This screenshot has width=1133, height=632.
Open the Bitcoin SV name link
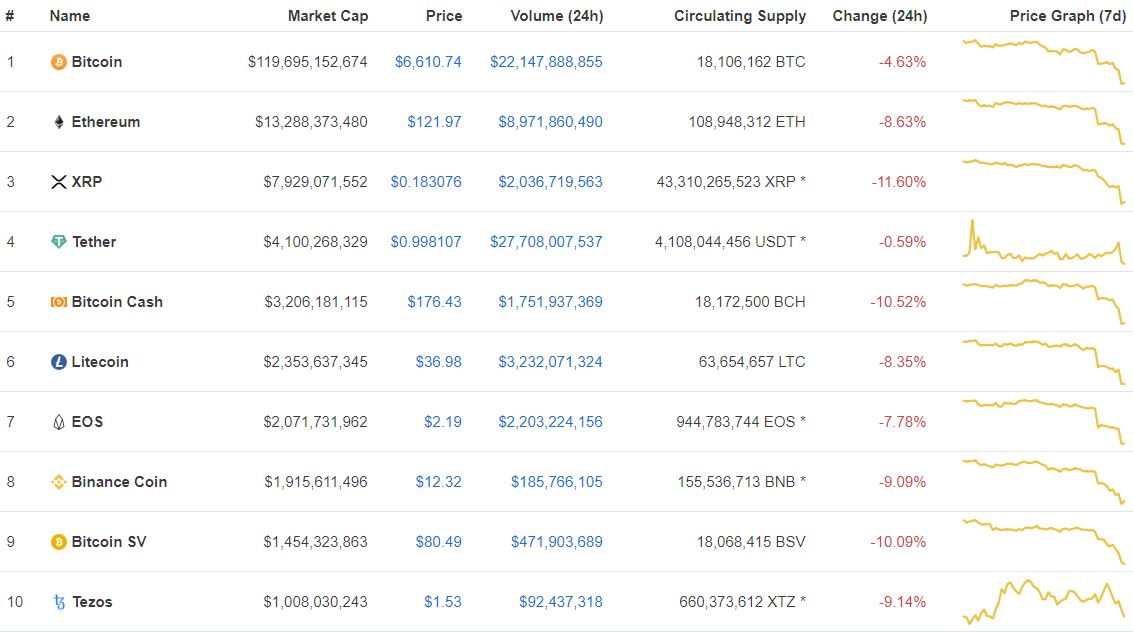(109, 542)
